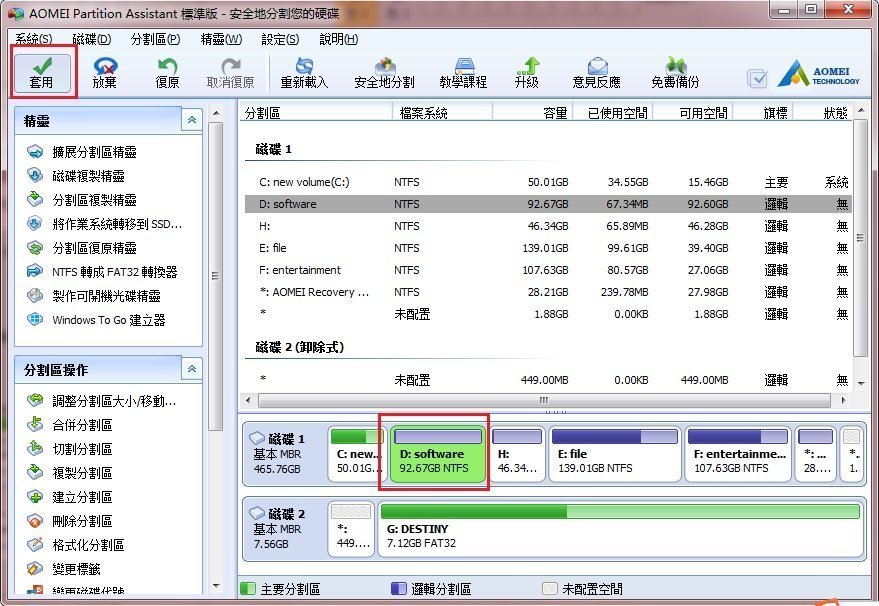Sort by 分割區 column header
Screen dimensions: 879x606
[316, 113]
